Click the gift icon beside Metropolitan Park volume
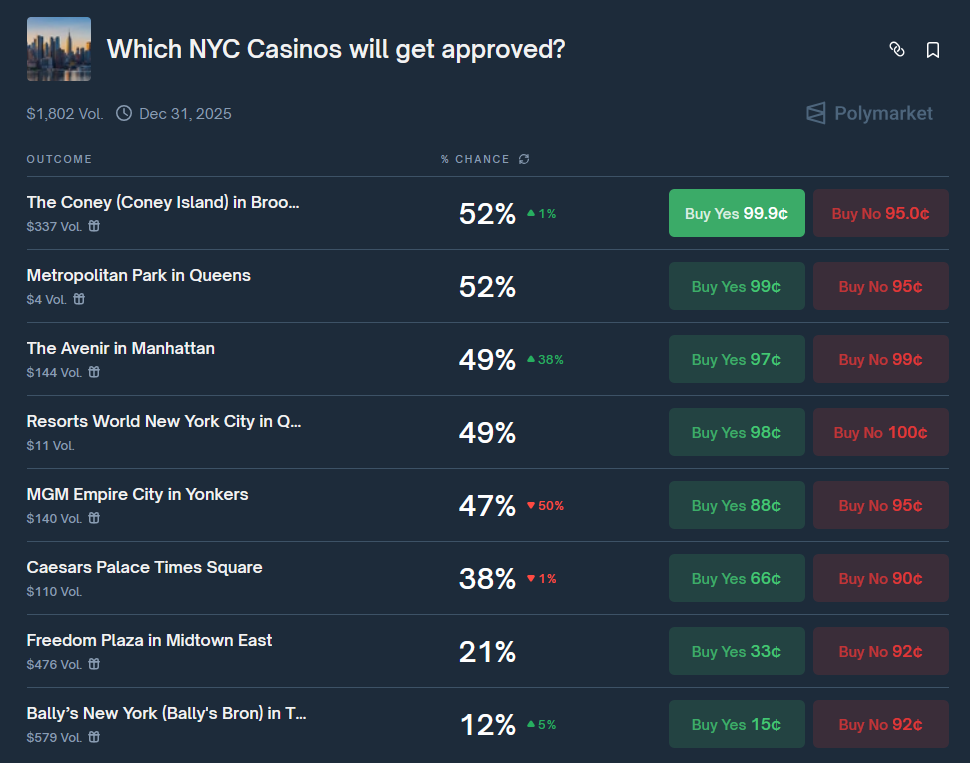The width and height of the screenshot is (970, 763). pos(79,299)
